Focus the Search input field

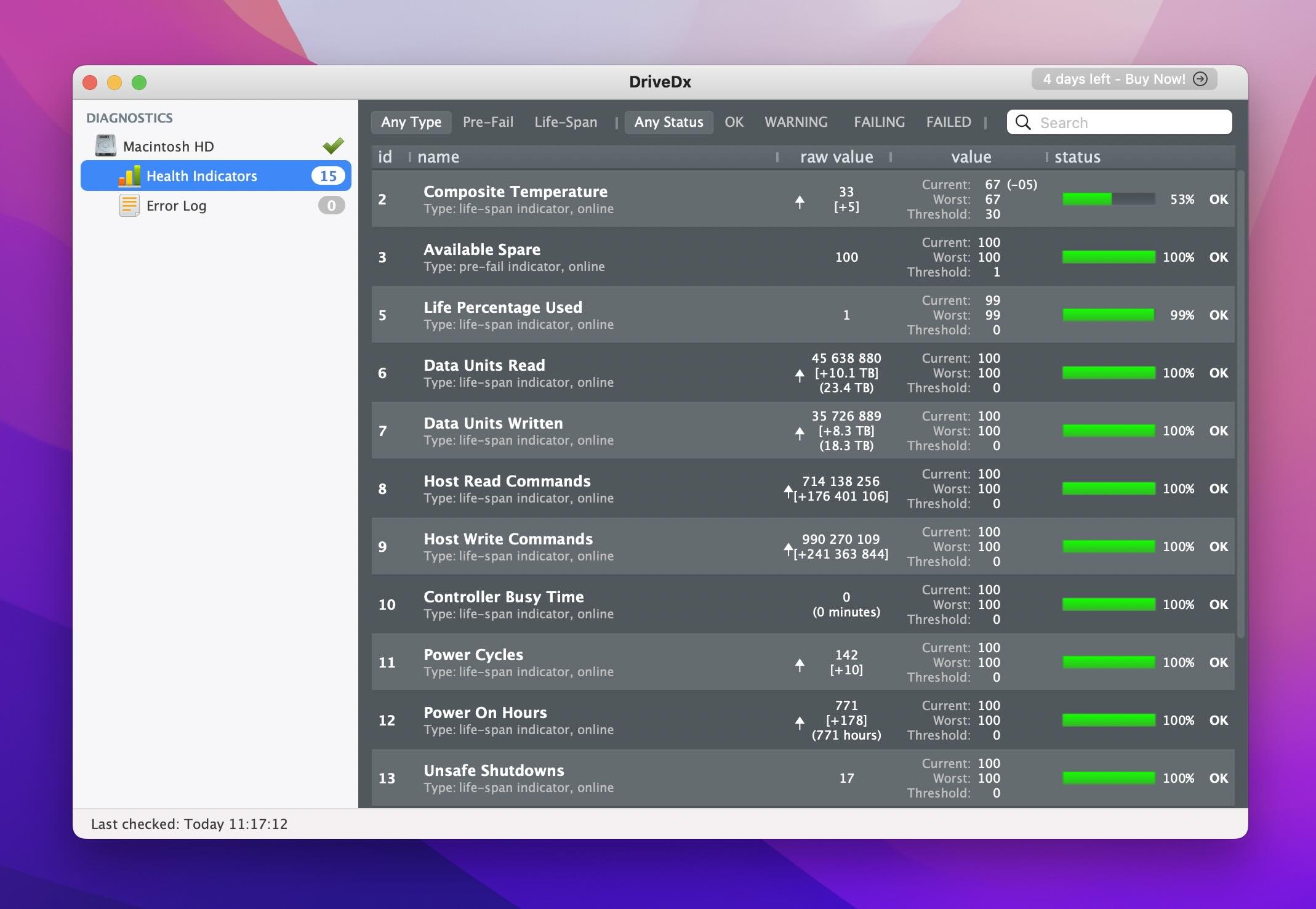tap(1120, 122)
